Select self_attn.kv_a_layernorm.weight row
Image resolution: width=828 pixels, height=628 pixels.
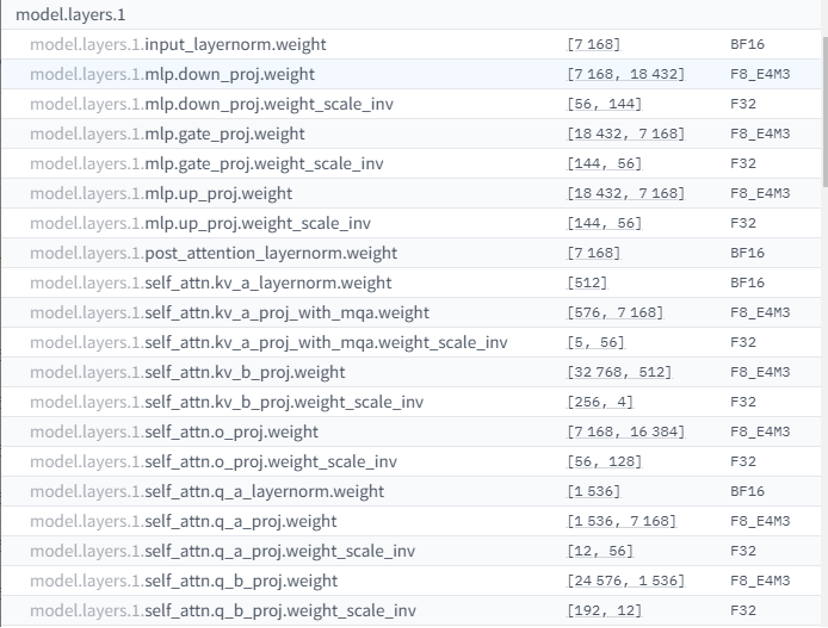411,283
